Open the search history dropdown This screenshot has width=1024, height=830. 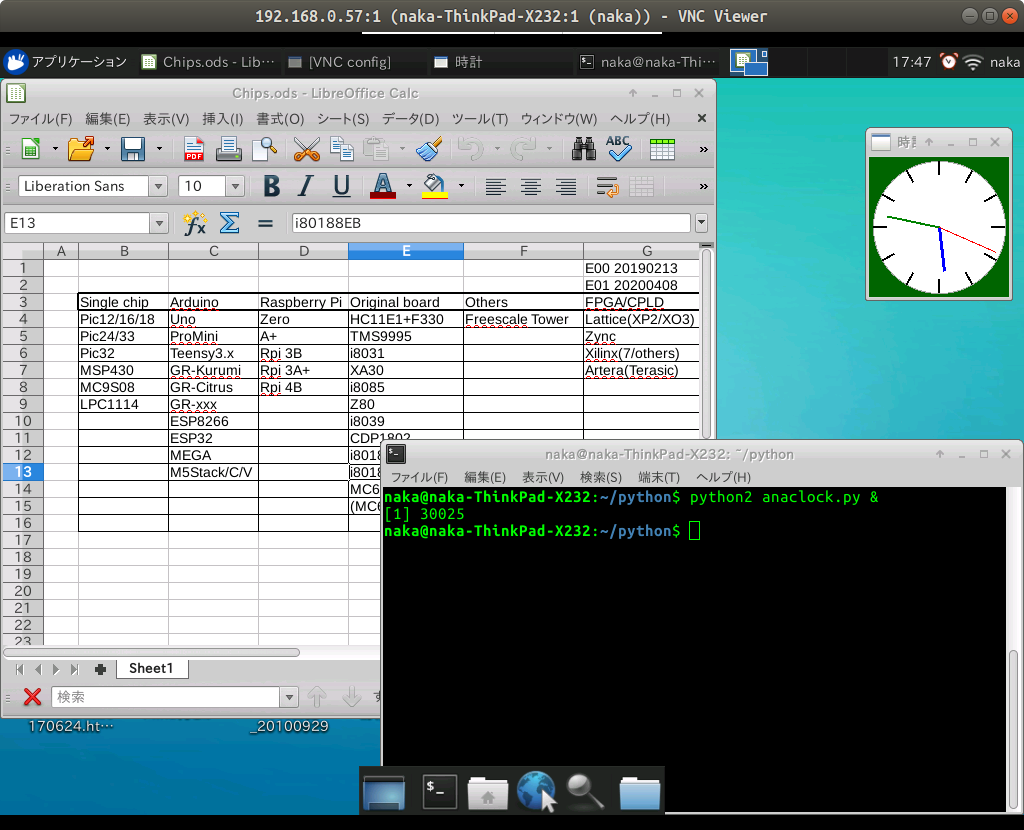click(289, 697)
